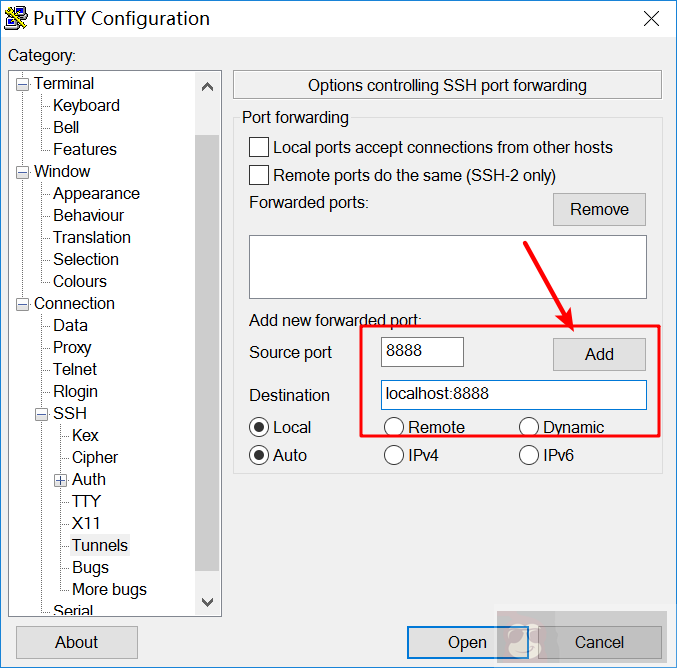This screenshot has height=668, width=677.
Task: Select the Remote radio button
Action: pyautogui.click(x=394, y=427)
